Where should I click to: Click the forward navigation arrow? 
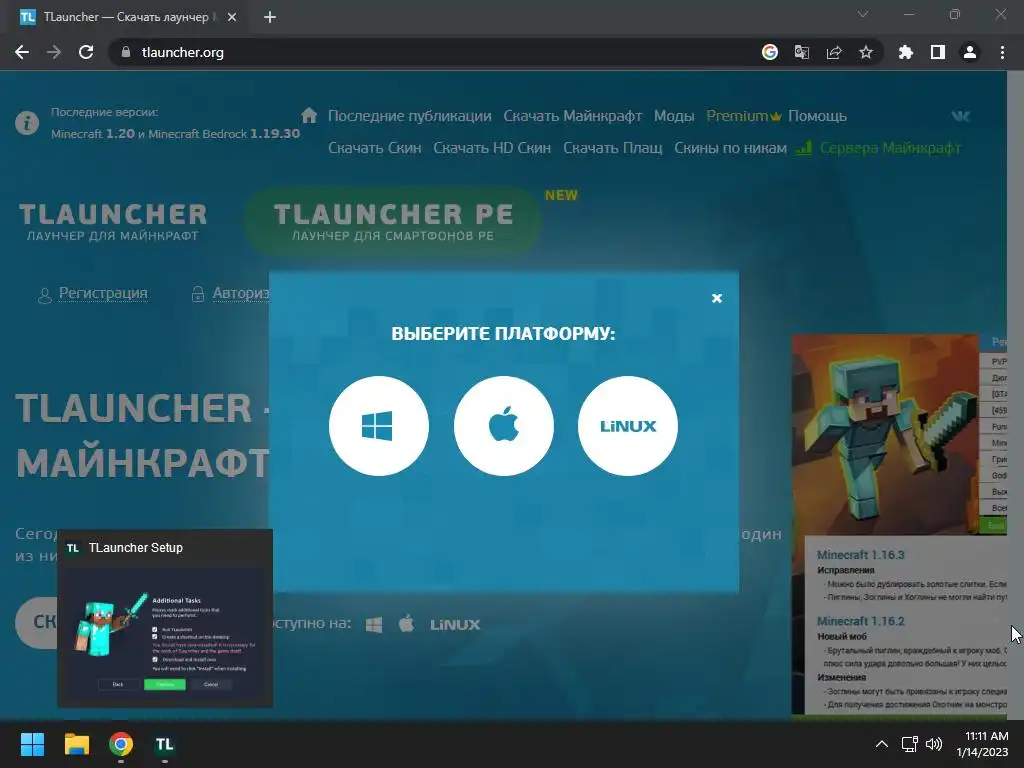pos(54,52)
